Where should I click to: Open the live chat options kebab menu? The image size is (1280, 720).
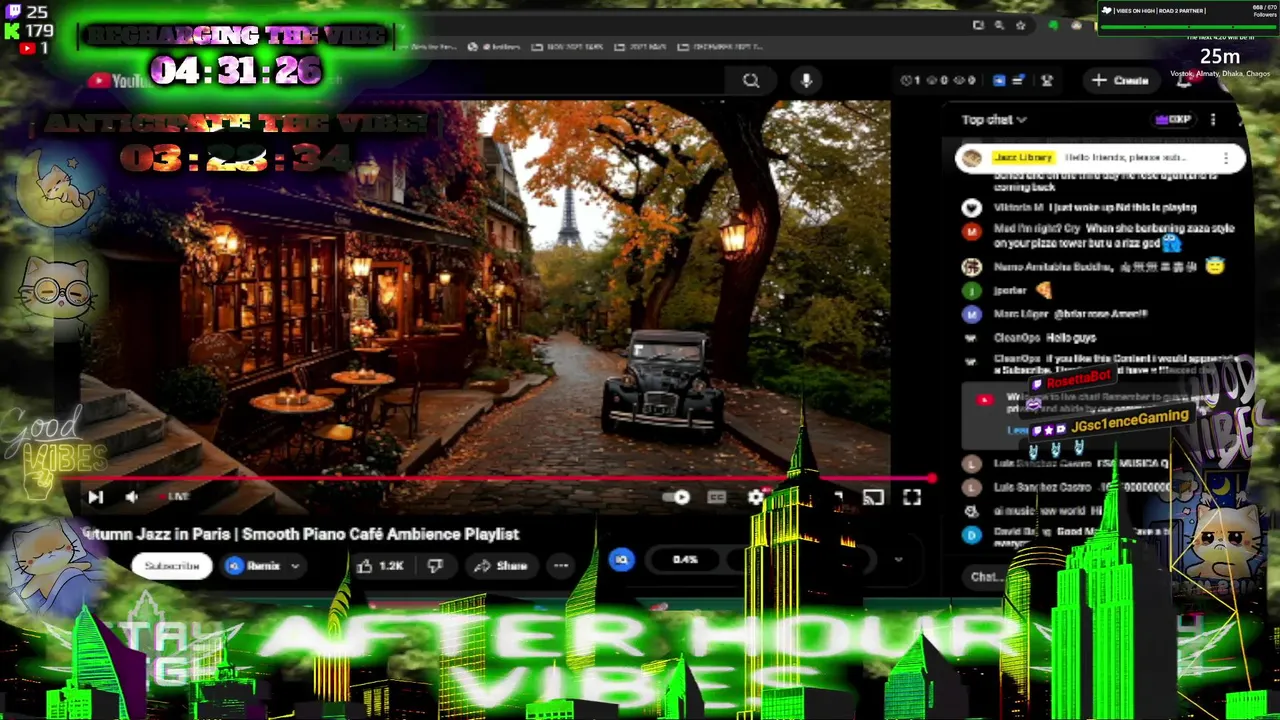pos(1213,120)
